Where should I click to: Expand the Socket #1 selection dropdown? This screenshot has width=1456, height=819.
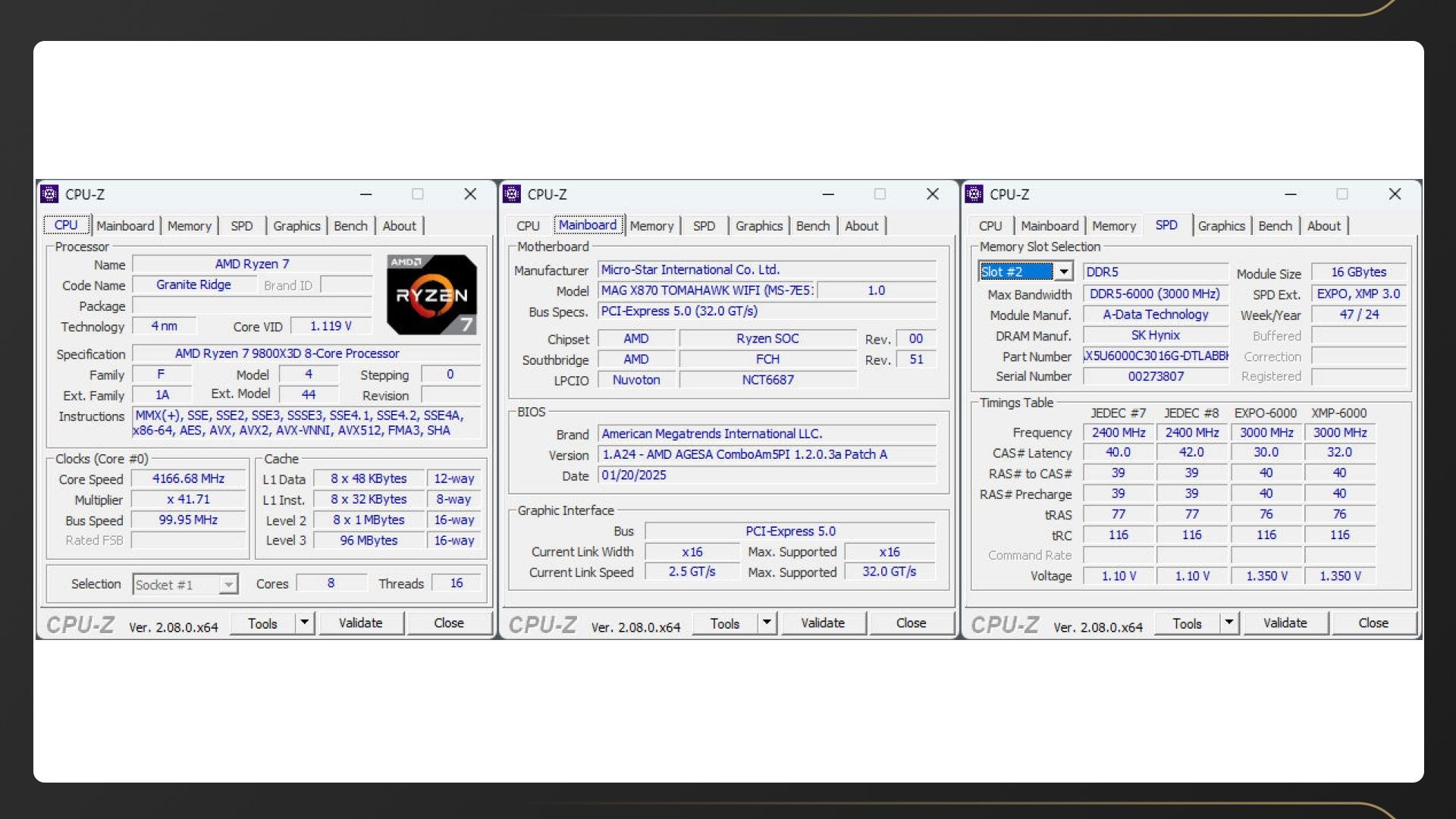pos(227,585)
